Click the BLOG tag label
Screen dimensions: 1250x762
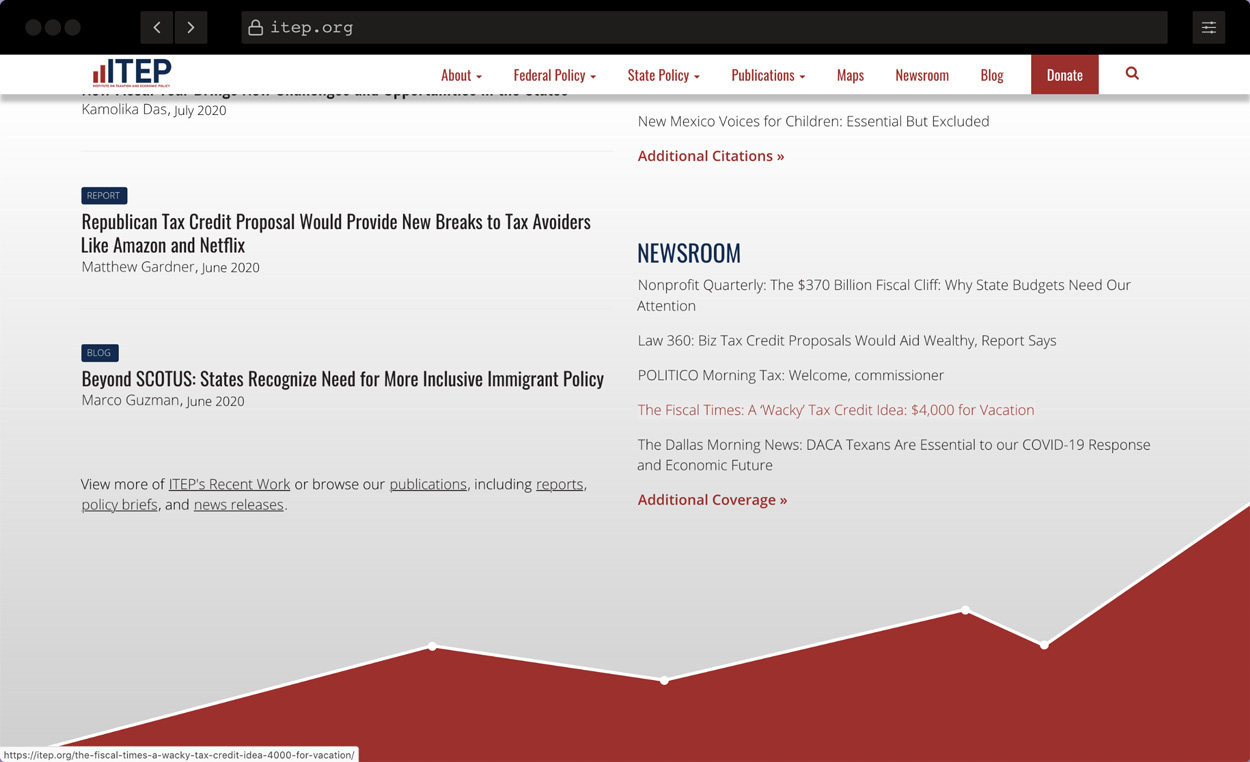pyautogui.click(x=99, y=352)
